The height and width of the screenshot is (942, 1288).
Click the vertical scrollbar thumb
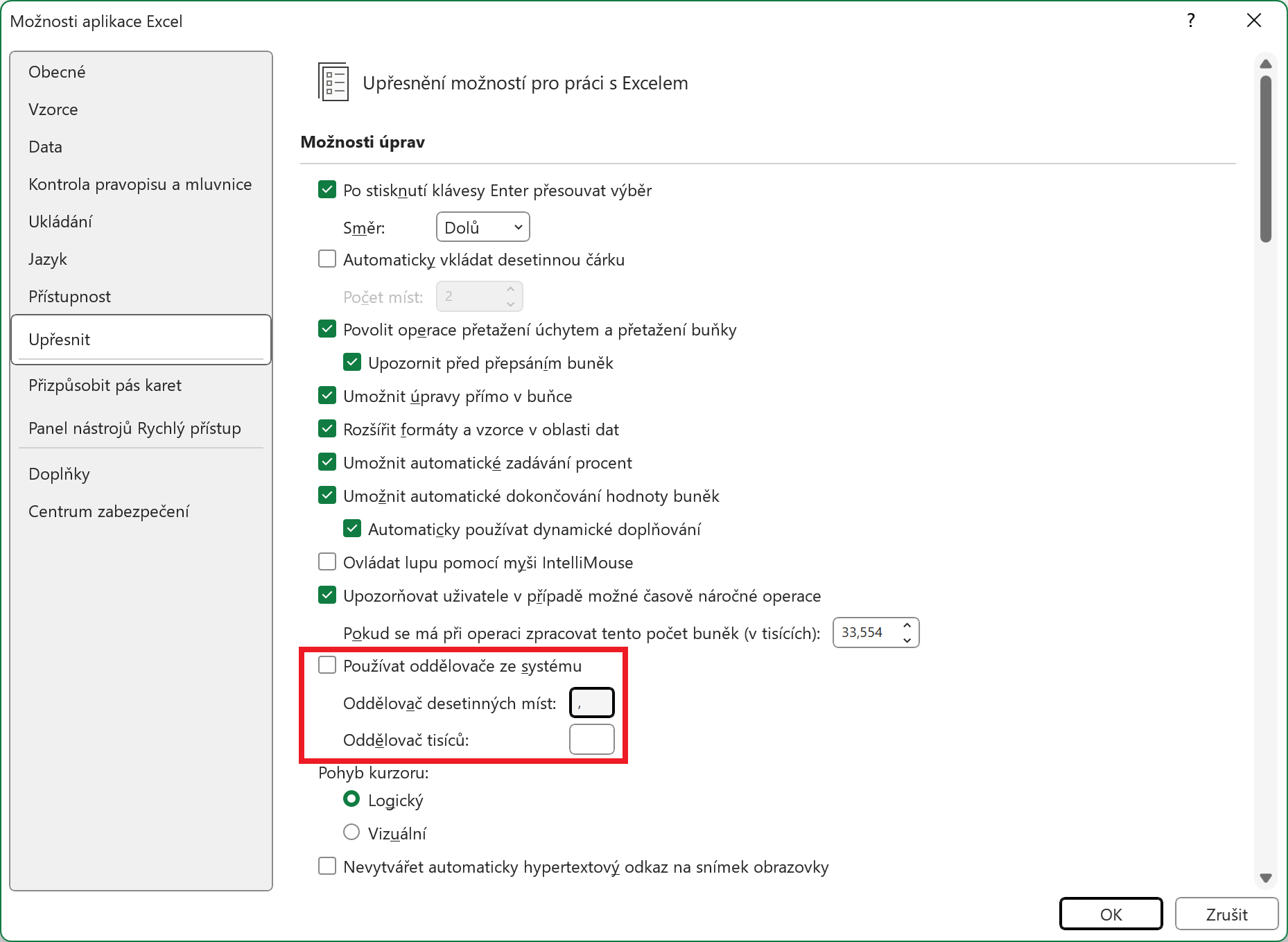pyautogui.click(x=1266, y=159)
